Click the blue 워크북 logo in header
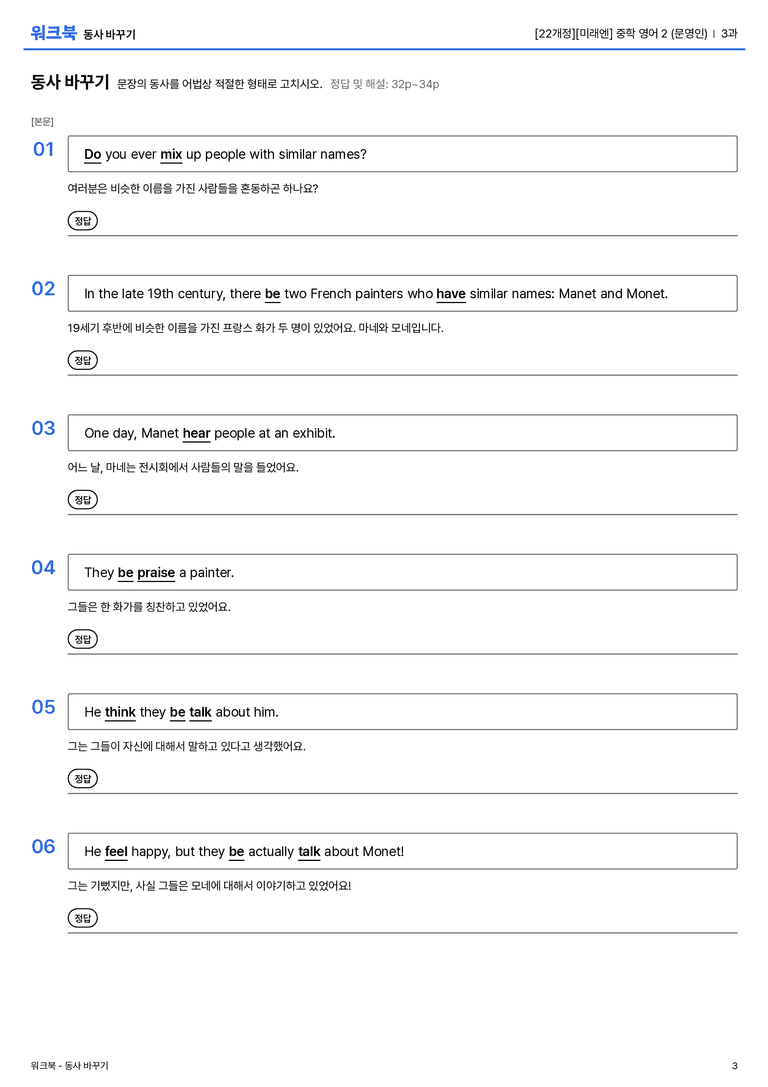This screenshot has width=768, height=1087. (53, 33)
